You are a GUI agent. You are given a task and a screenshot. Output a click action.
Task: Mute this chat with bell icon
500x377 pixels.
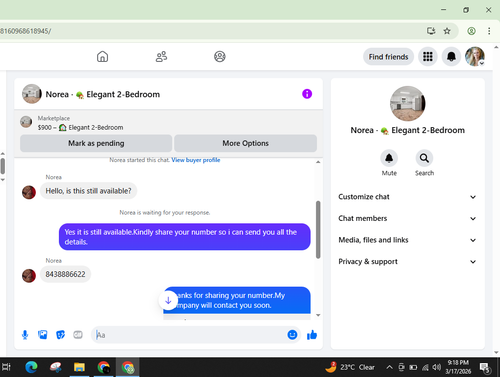pyautogui.click(x=389, y=158)
